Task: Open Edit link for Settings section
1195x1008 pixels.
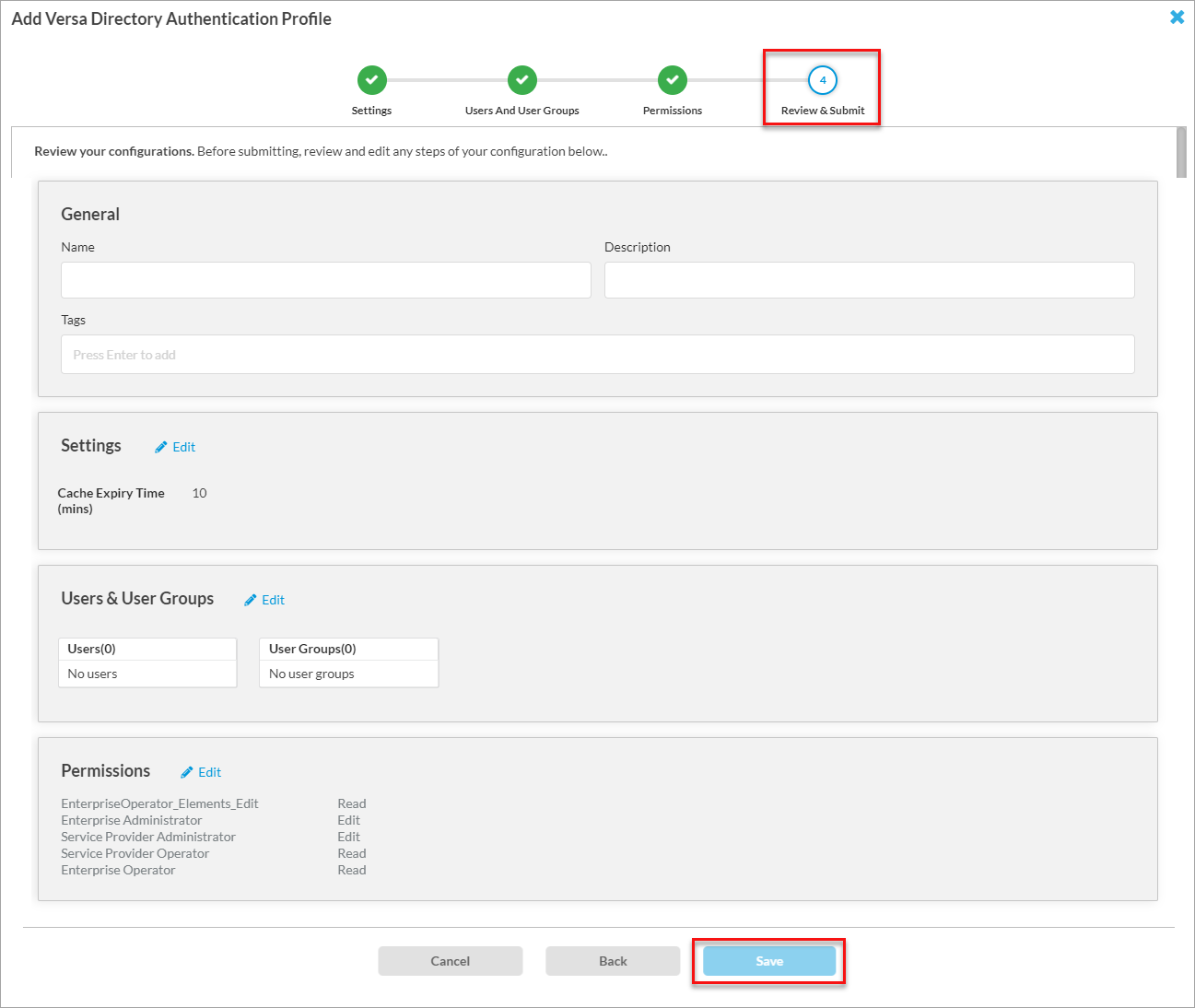Action: (184, 447)
